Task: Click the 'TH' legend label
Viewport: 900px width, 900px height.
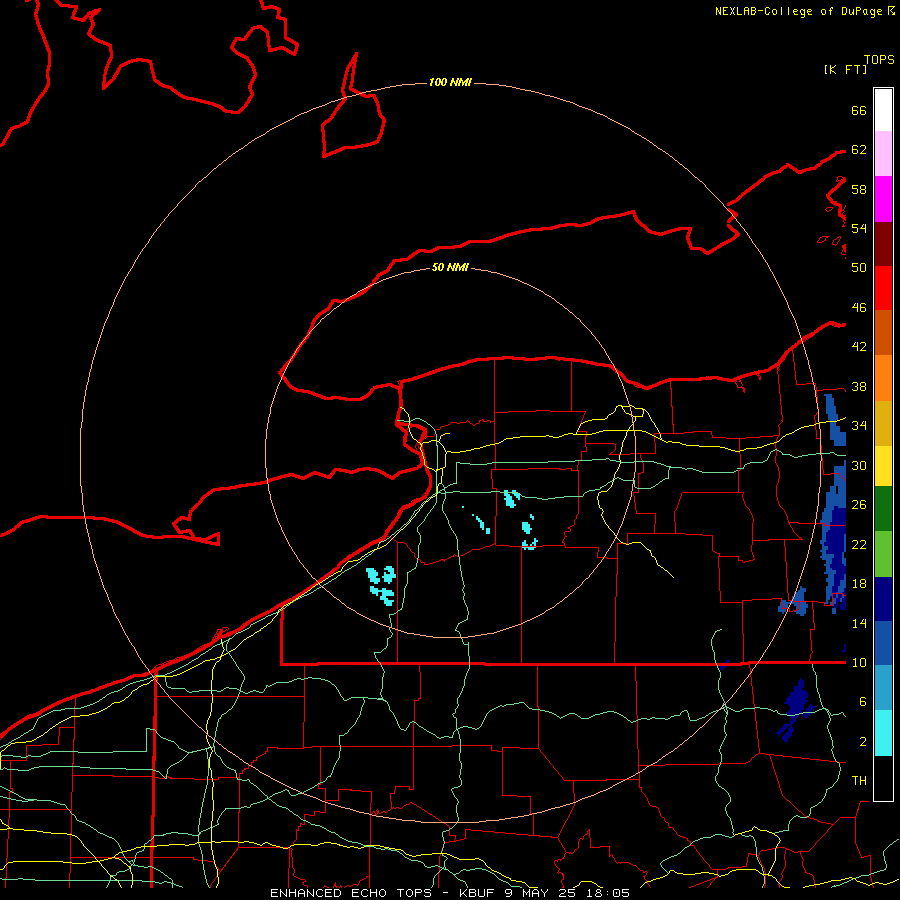Action: tap(859, 780)
